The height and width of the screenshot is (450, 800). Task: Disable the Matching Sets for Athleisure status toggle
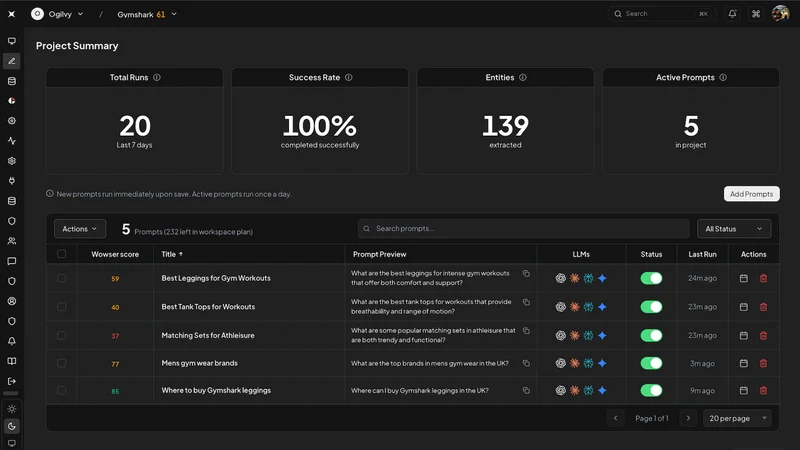[x=651, y=335]
